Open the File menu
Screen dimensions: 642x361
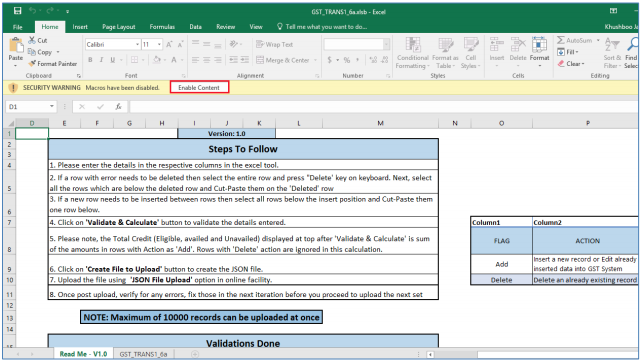coord(18,27)
